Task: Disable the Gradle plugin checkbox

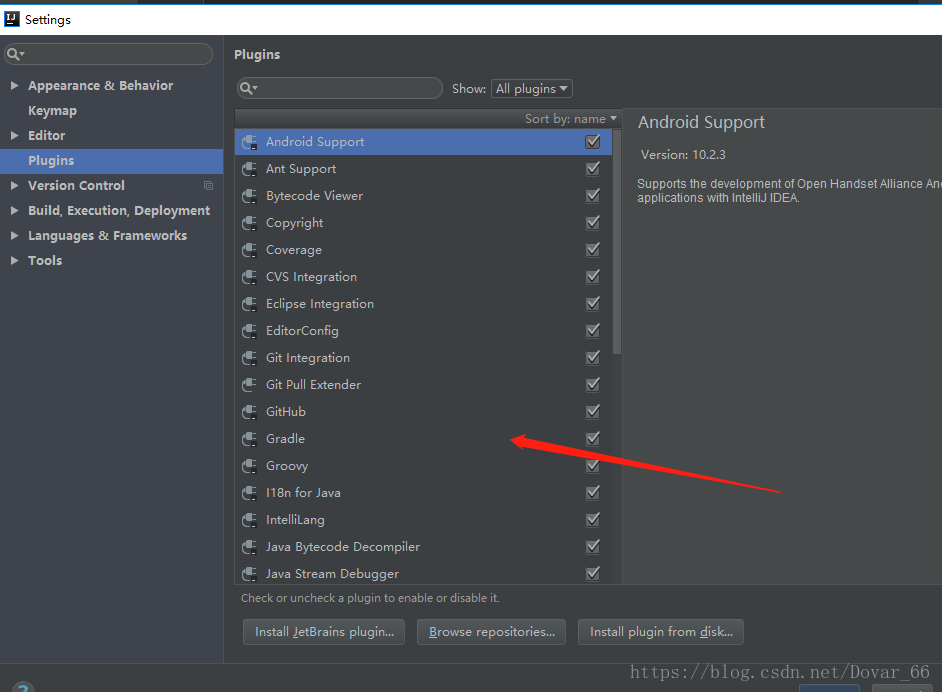Action: pos(592,439)
